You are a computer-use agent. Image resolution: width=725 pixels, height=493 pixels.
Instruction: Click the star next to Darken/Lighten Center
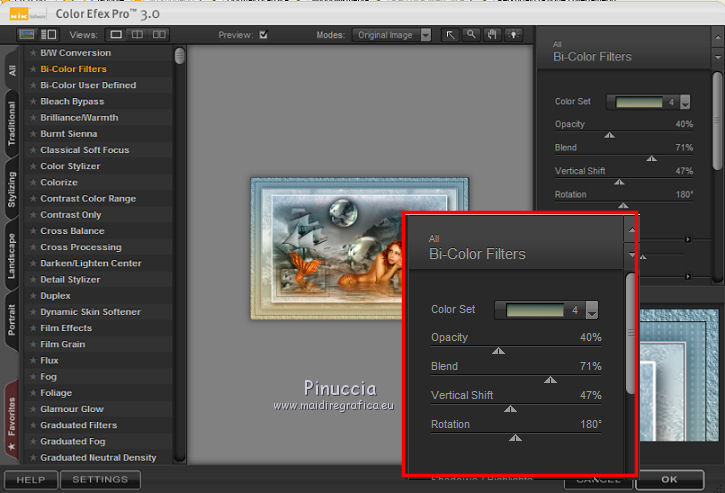point(33,263)
